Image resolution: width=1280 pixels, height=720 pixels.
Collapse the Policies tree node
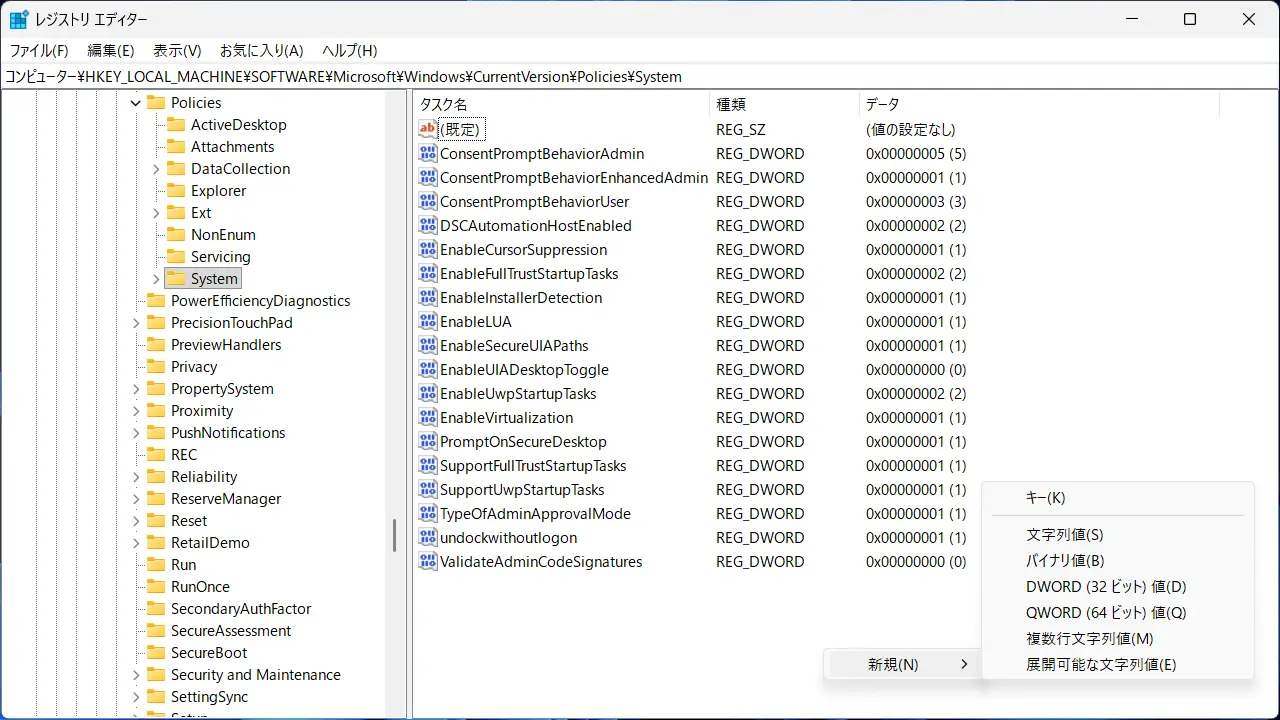(136, 102)
